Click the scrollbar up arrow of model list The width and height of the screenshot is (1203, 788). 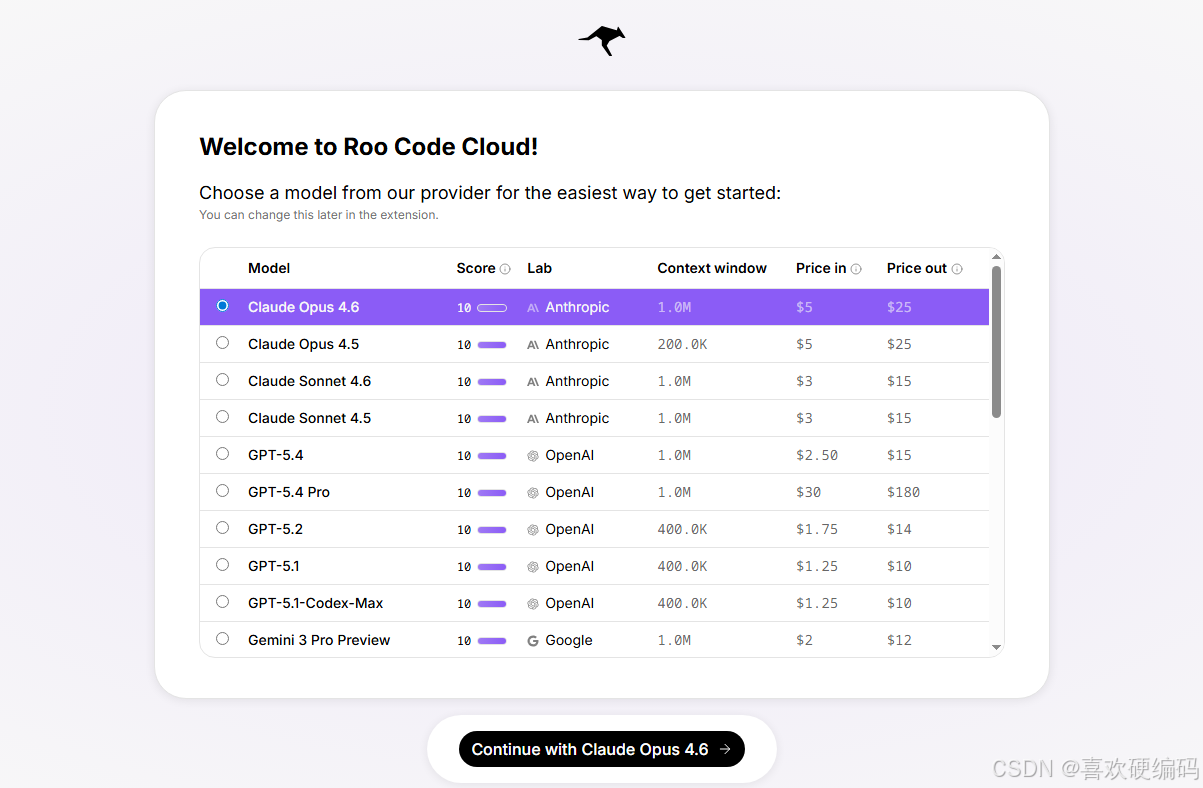point(996,256)
